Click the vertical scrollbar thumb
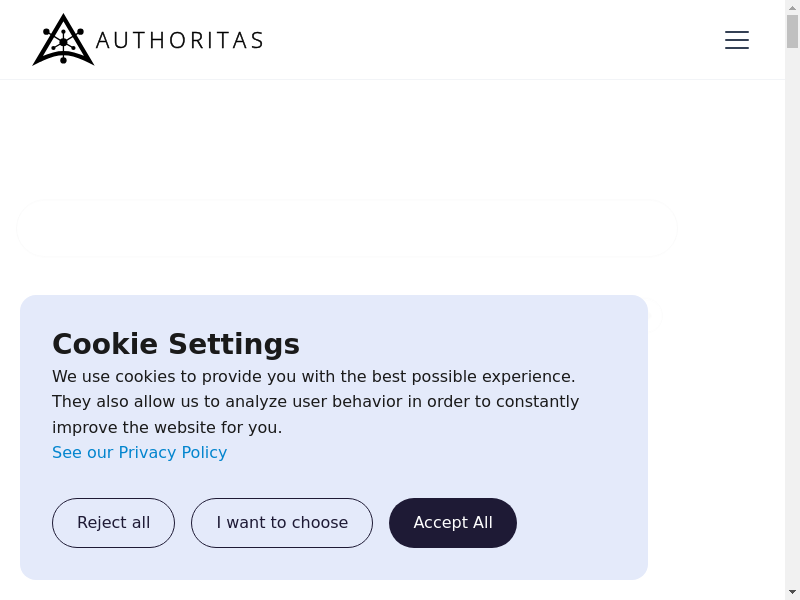 tap(792, 31)
